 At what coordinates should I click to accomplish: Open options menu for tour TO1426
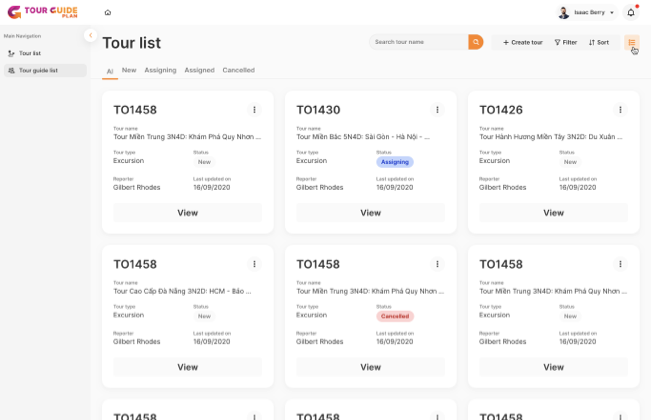click(620, 110)
